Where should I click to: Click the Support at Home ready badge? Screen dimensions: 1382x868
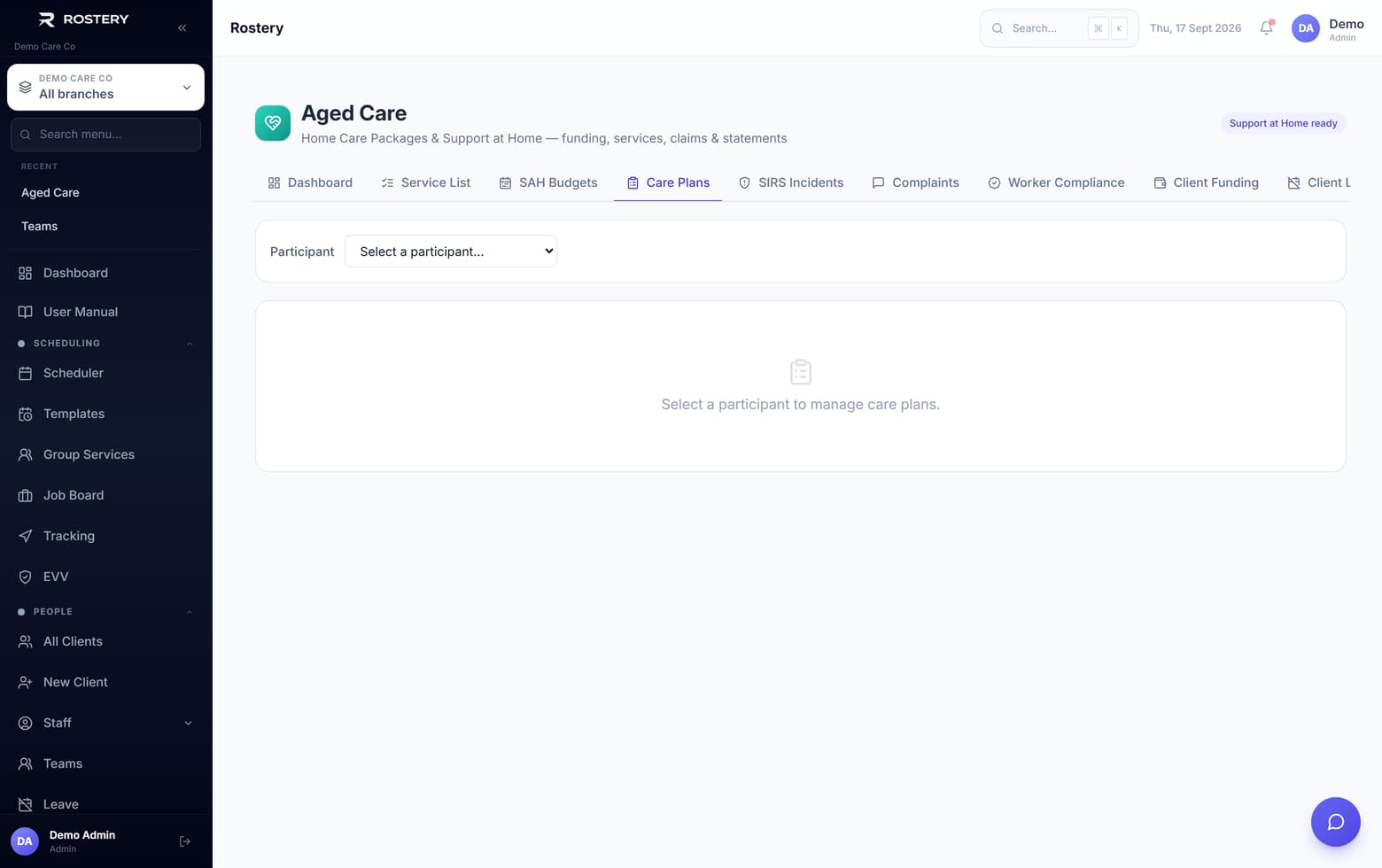coord(1283,123)
